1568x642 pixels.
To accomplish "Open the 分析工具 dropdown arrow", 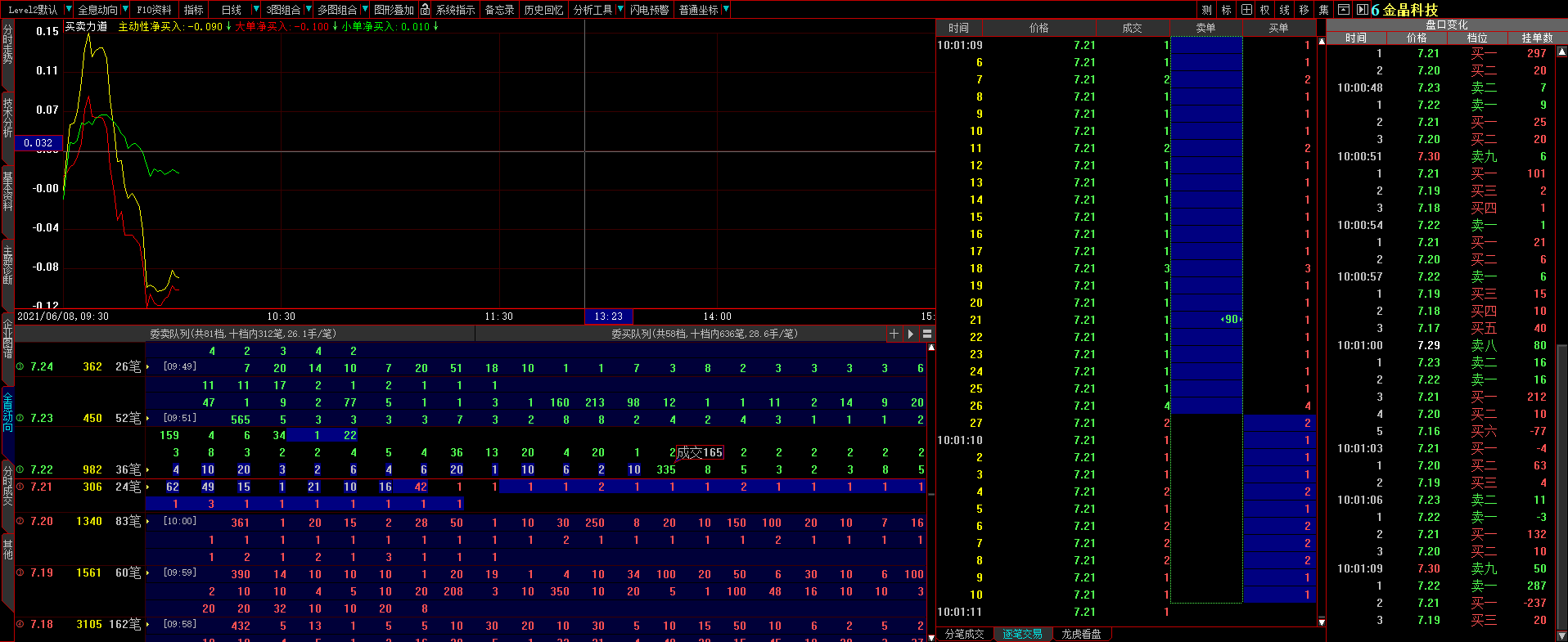I will click(620, 10).
